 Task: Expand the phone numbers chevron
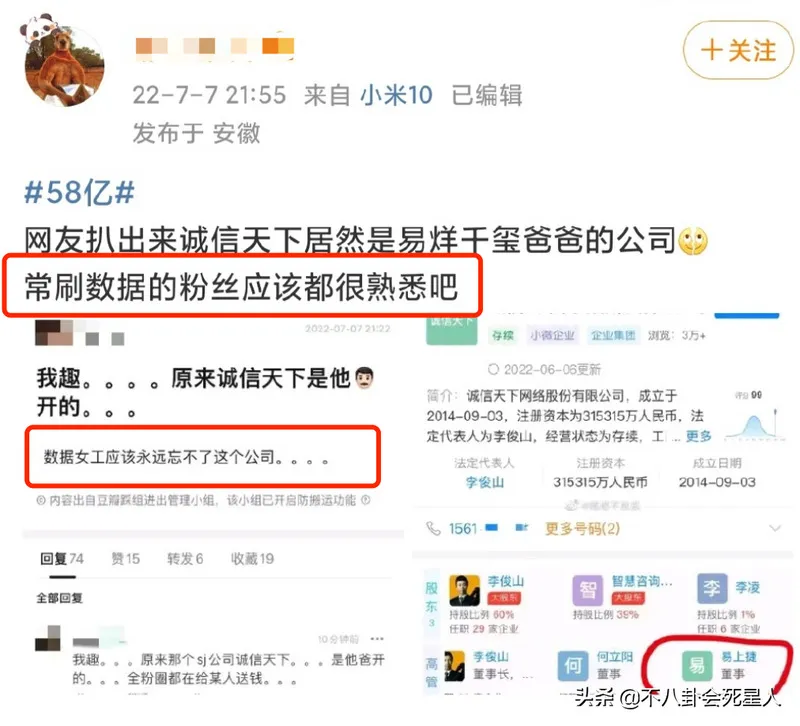coord(775,528)
